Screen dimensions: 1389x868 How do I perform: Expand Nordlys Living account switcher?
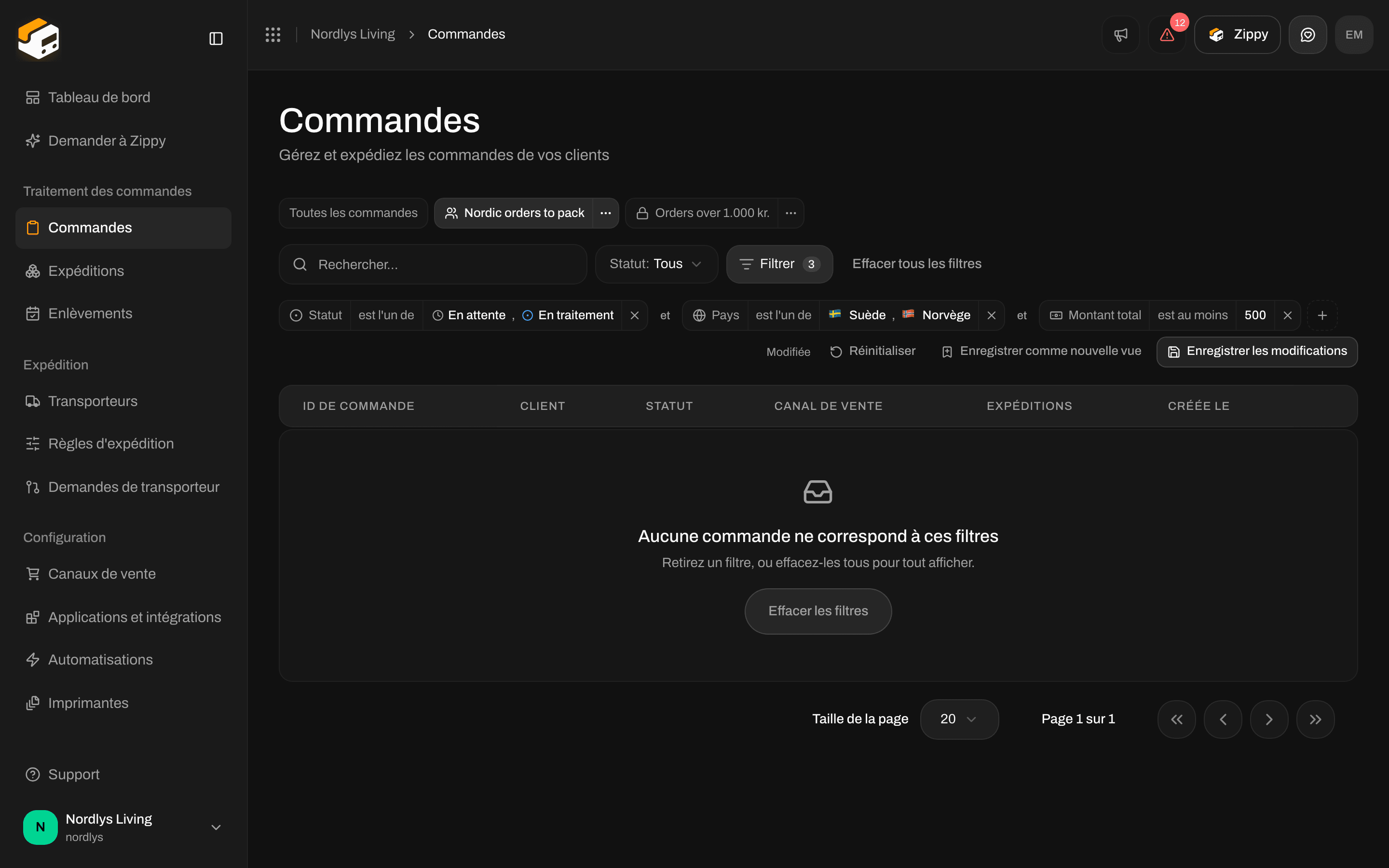pos(123,827)
